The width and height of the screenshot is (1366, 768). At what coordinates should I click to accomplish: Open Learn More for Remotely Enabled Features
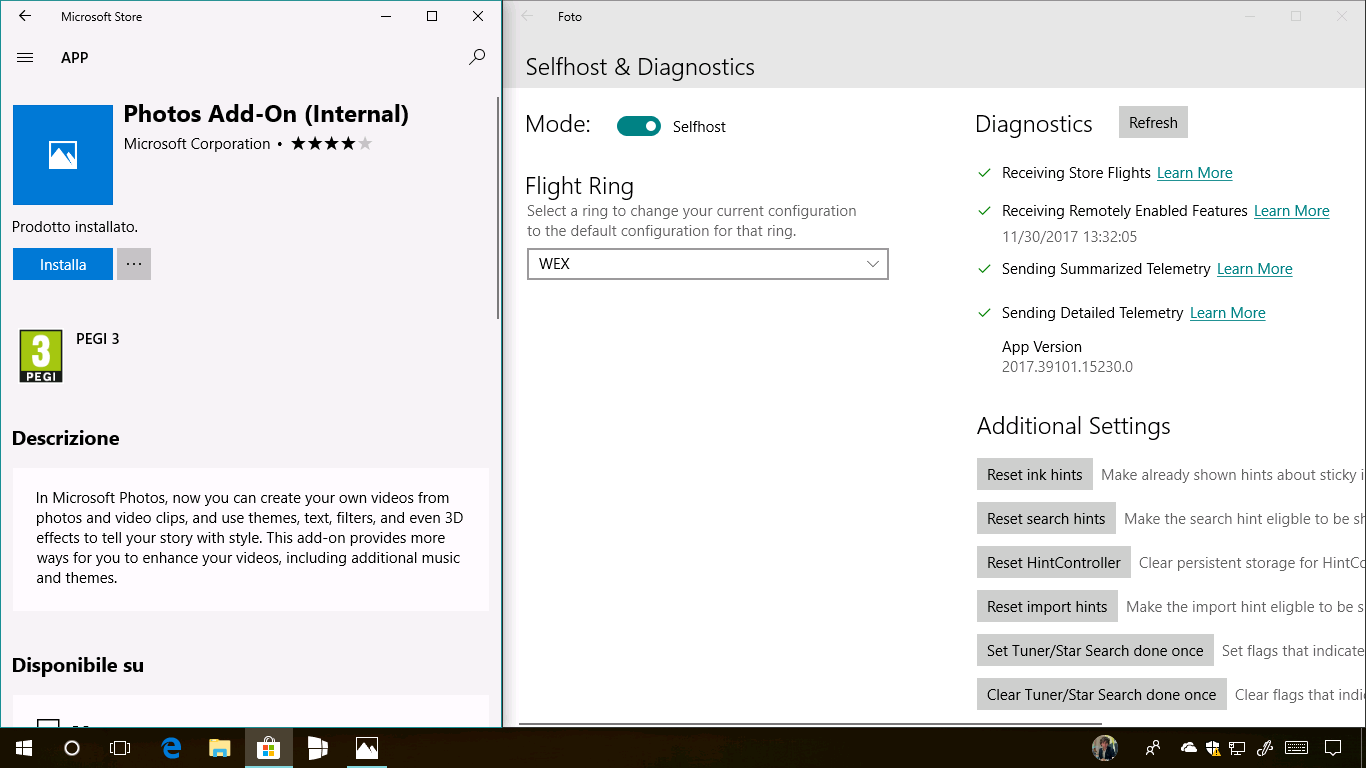(1291, 211)
